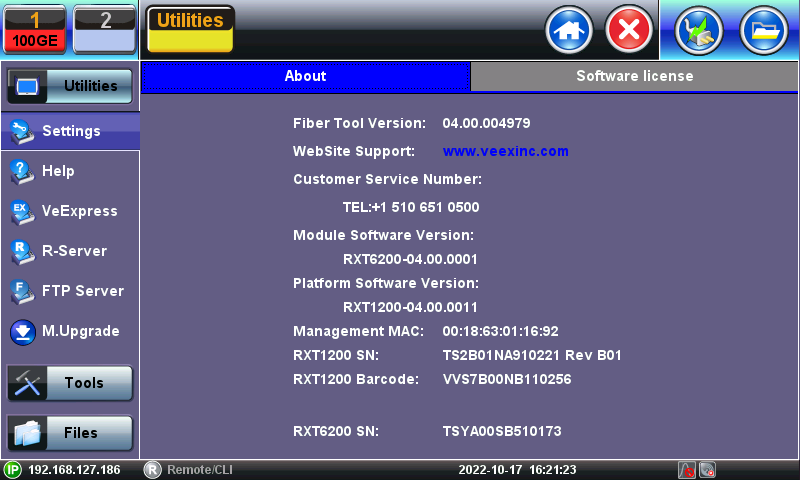Click the rightmost status-bar indicator icon
Viewport: 800px width, 480px height.
point(707,470)
